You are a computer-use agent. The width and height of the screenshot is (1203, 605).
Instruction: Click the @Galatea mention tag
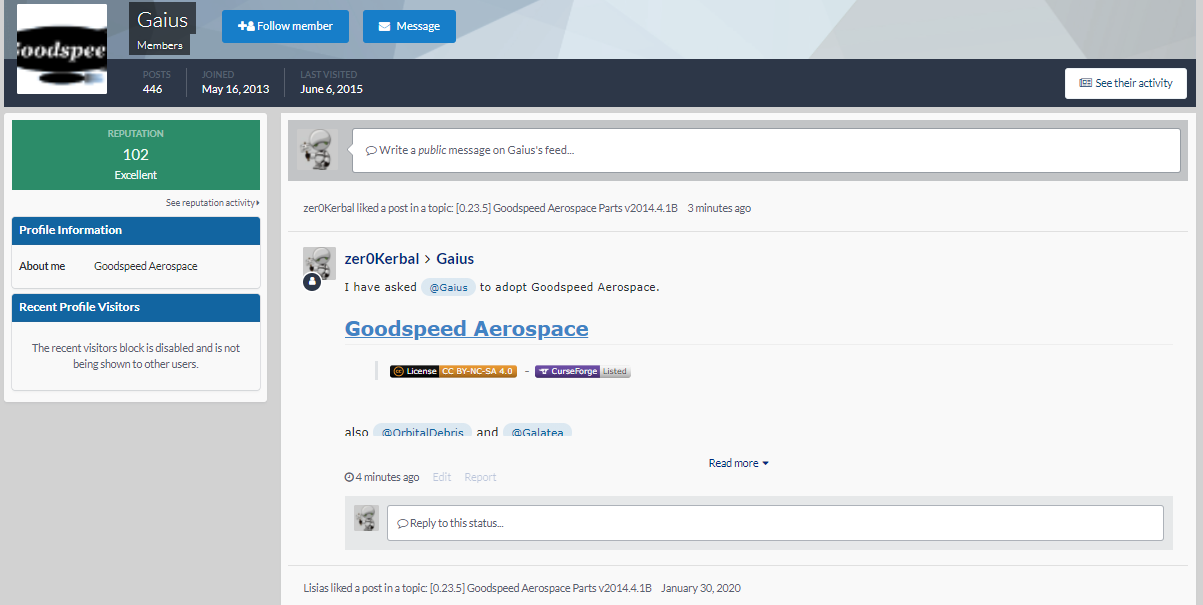(x=537, y=432)
